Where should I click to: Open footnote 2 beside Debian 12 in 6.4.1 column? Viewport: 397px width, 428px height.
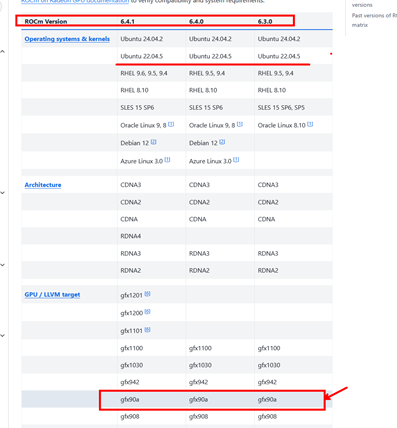154,142
